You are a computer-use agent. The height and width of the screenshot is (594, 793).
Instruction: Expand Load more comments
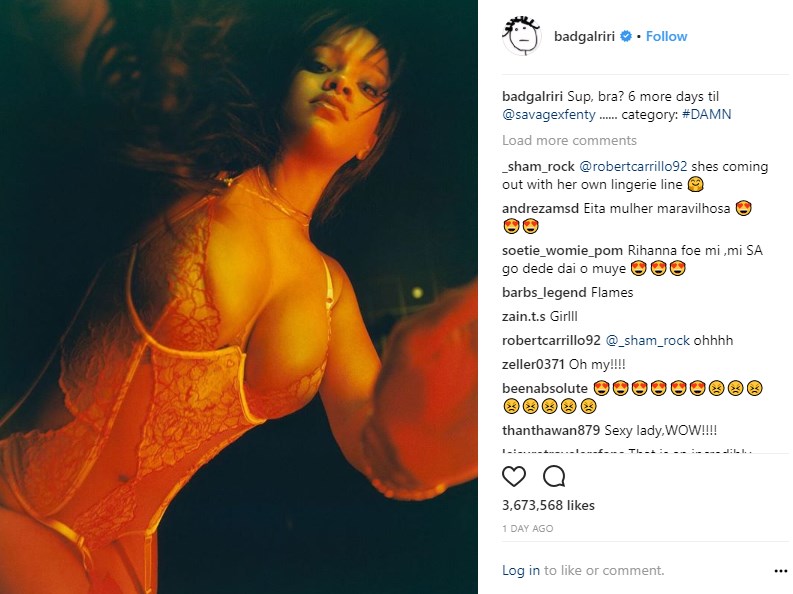[x=569, y=141]
